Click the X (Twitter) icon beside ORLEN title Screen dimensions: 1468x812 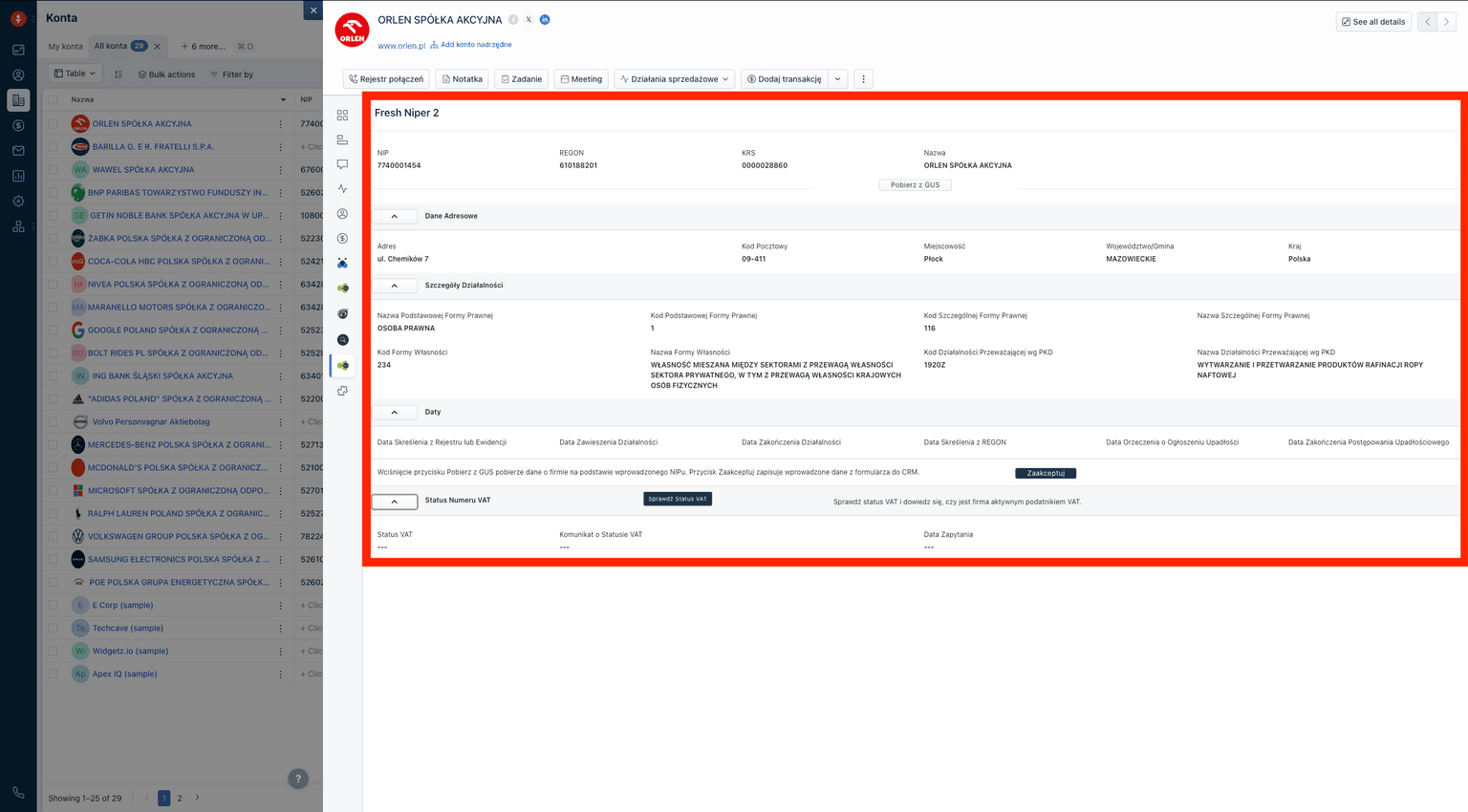tap(529, 19)
